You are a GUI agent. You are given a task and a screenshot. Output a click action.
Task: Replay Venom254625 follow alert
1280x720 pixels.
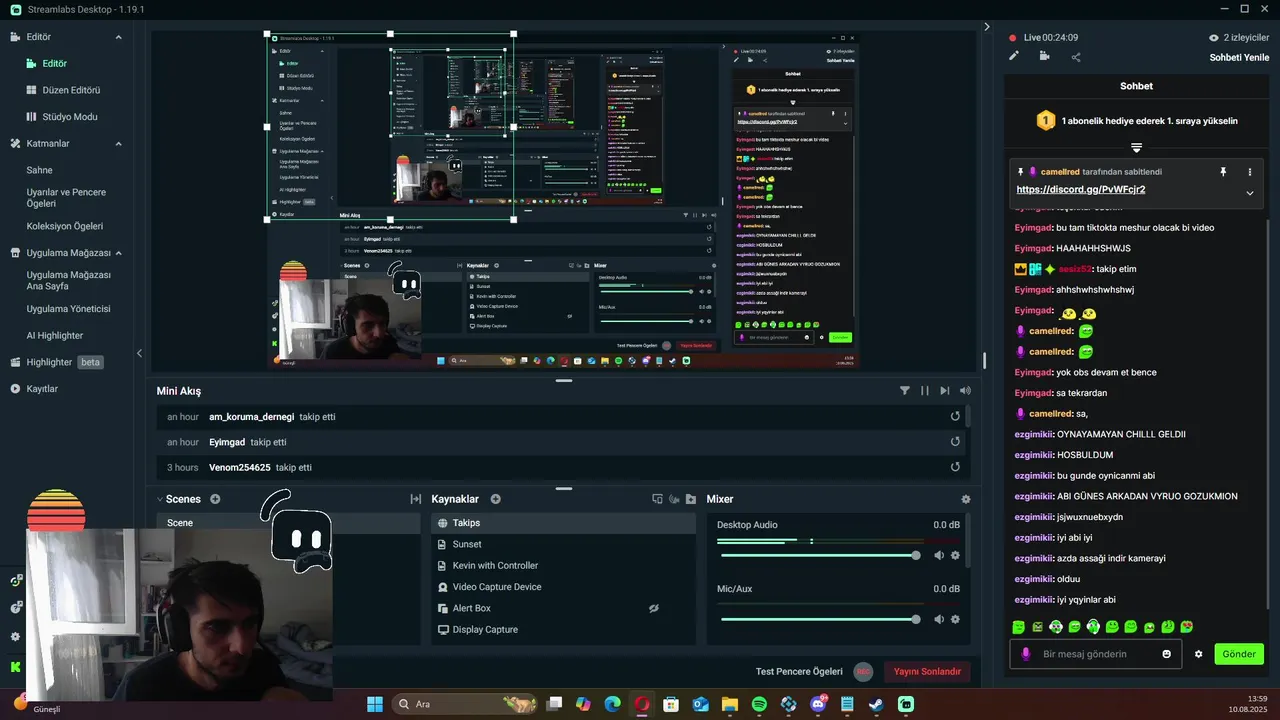click(x=955, y=467)
